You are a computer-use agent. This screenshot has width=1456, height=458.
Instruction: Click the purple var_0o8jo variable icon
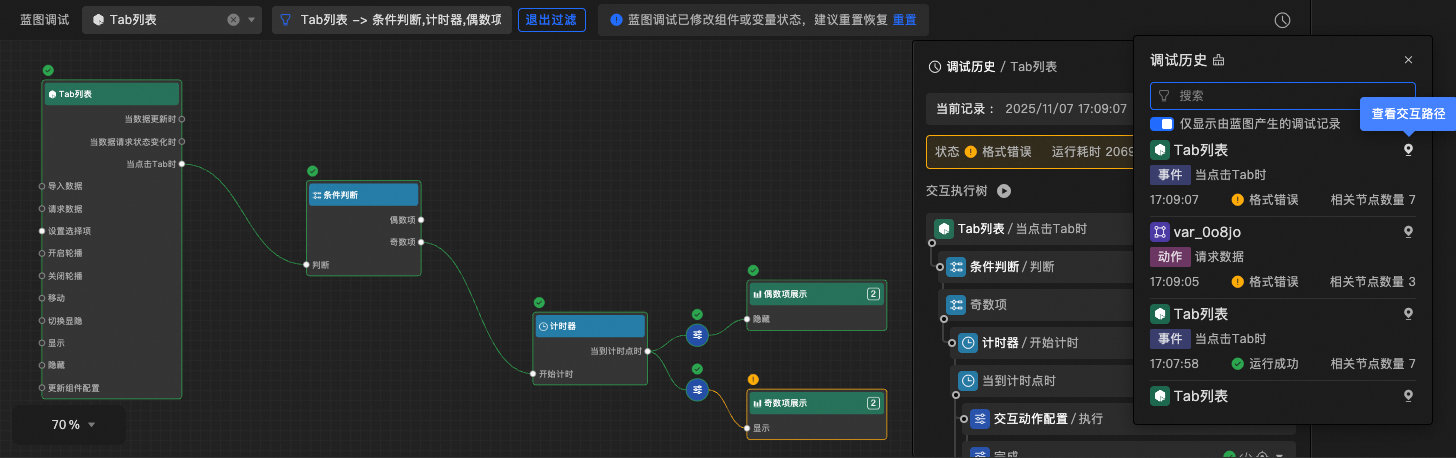click(x=1159, y=232)
